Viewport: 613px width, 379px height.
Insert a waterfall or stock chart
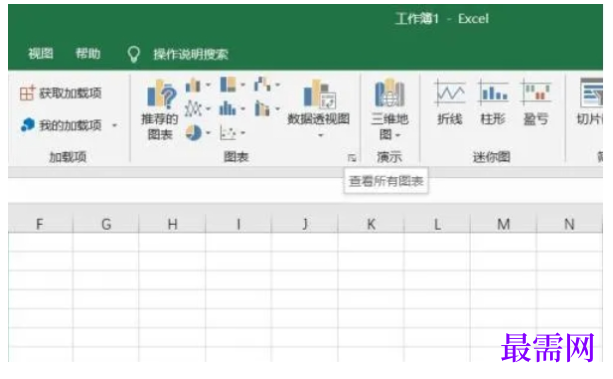(x=262, y=84)
